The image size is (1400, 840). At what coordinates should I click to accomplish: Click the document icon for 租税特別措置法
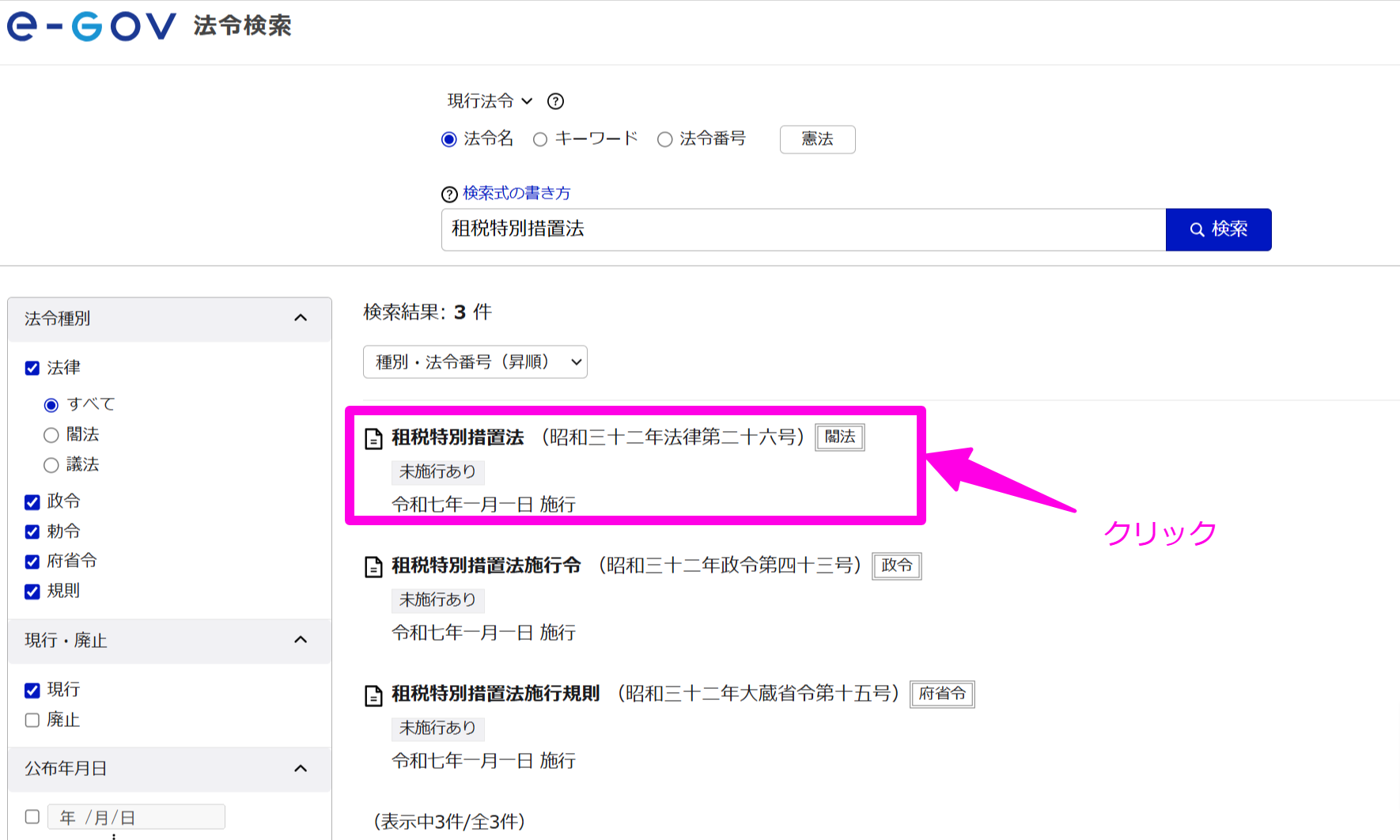click(x=373, y=438)
